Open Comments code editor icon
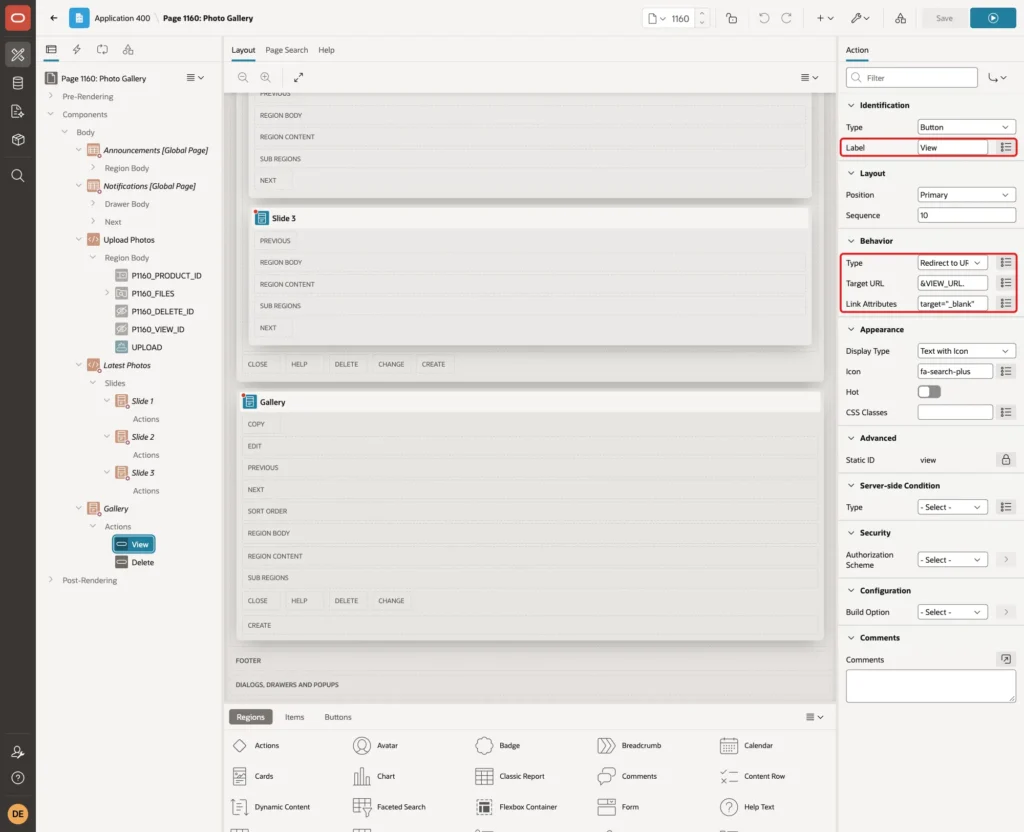This screenshot has height=832, width=1024. coord(1006,660)
